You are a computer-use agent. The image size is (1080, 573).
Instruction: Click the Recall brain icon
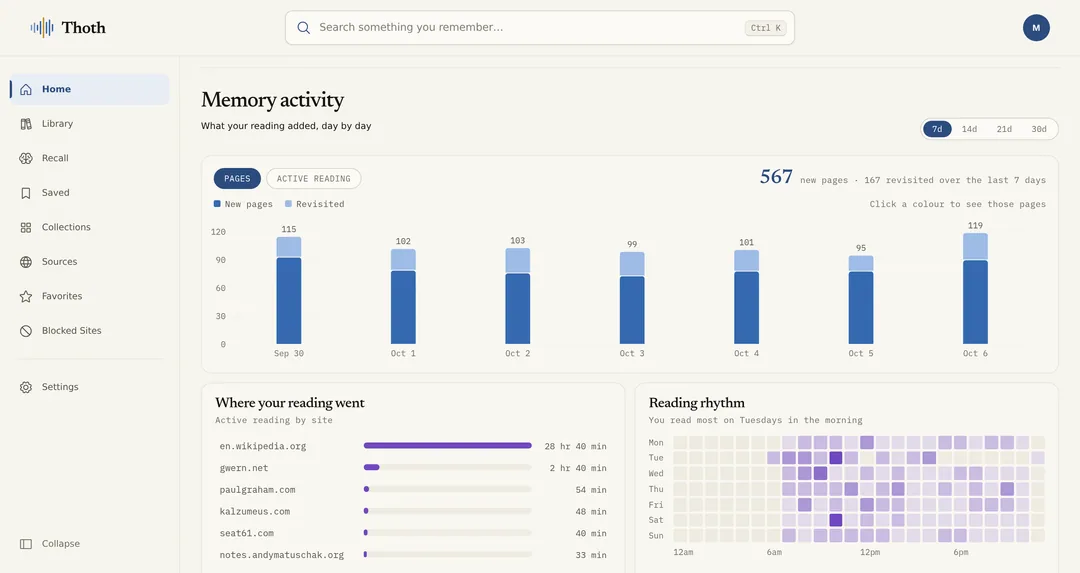pos(26,158)
